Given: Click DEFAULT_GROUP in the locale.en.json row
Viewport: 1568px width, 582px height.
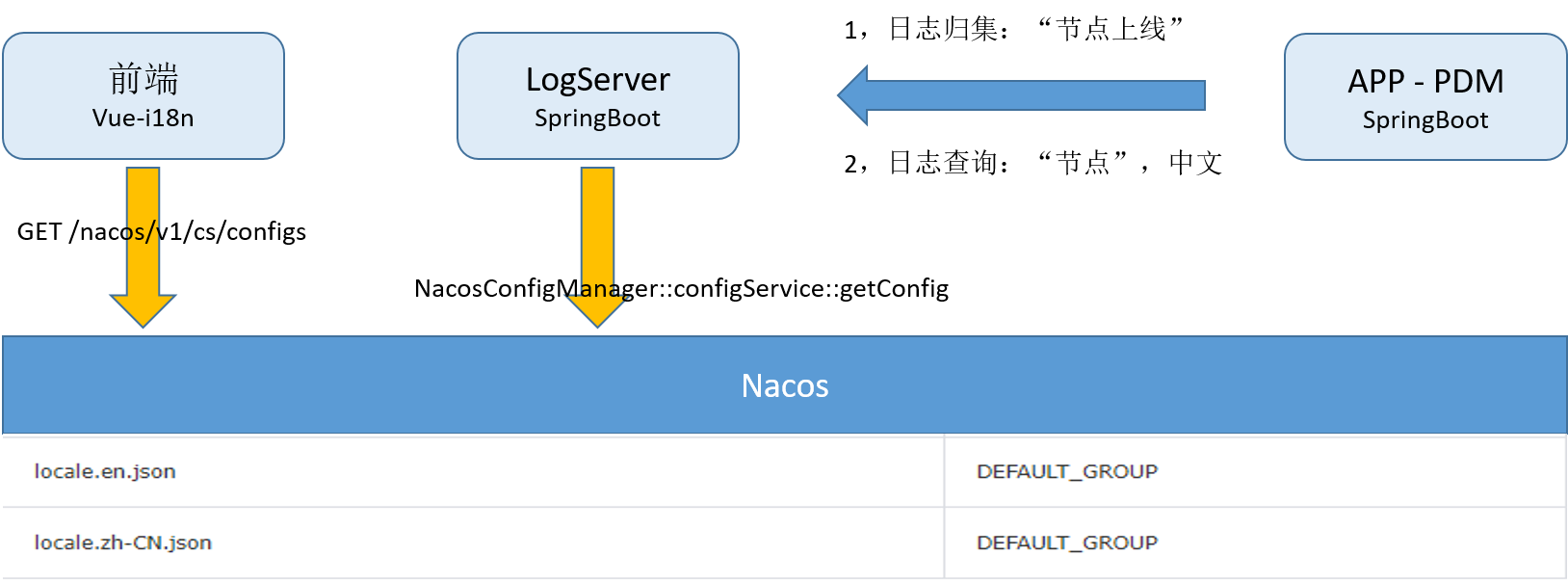Looking at the screenshot, I should [x=1067, y=471].
